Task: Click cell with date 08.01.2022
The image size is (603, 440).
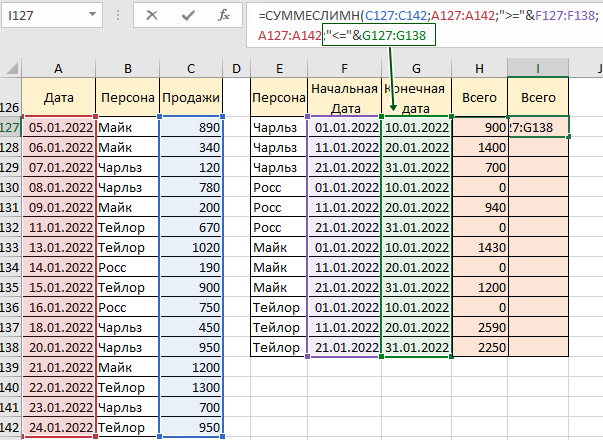Action: tap(58, 188)
